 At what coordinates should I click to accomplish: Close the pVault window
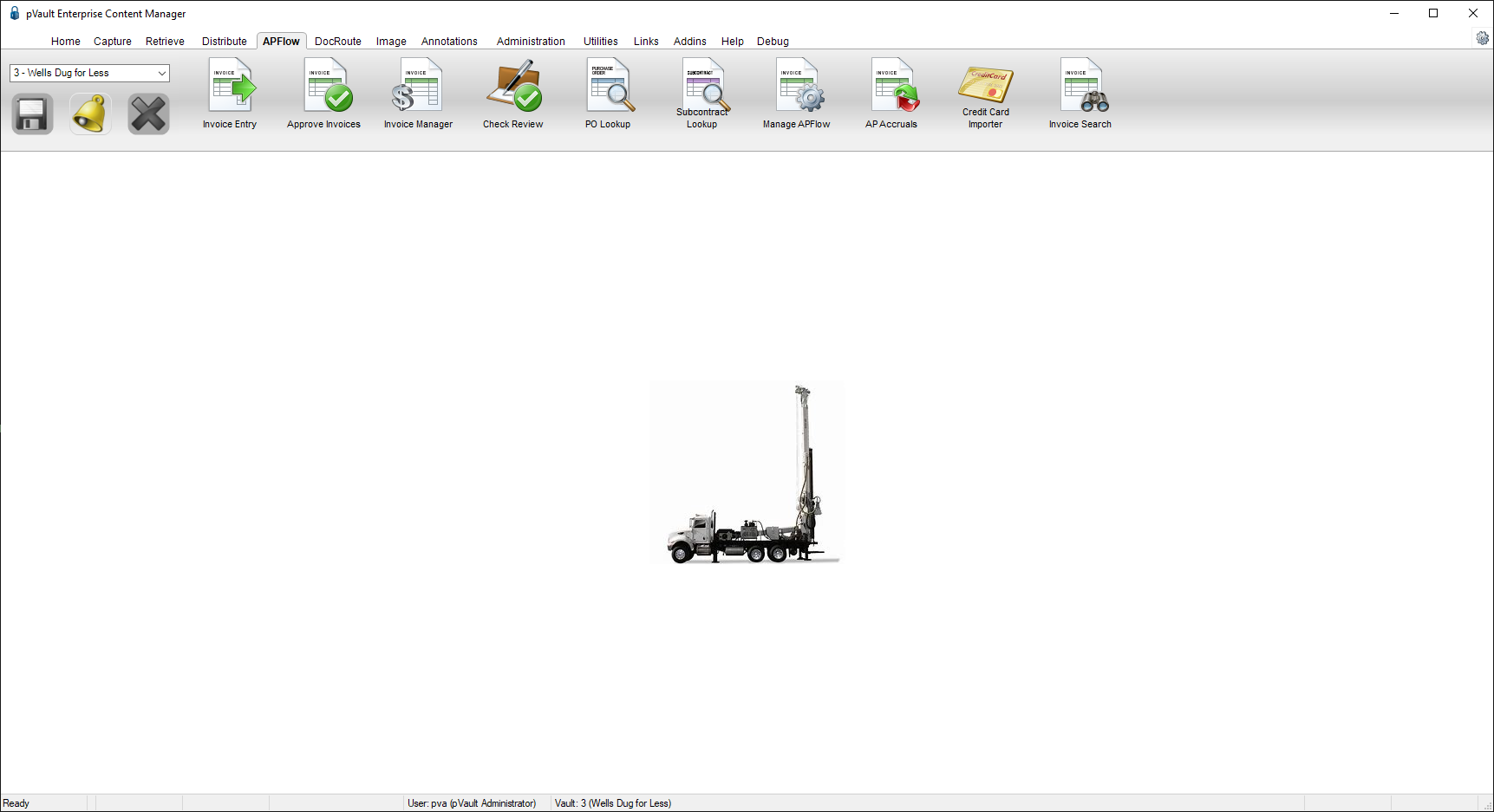coord(1473,13)
